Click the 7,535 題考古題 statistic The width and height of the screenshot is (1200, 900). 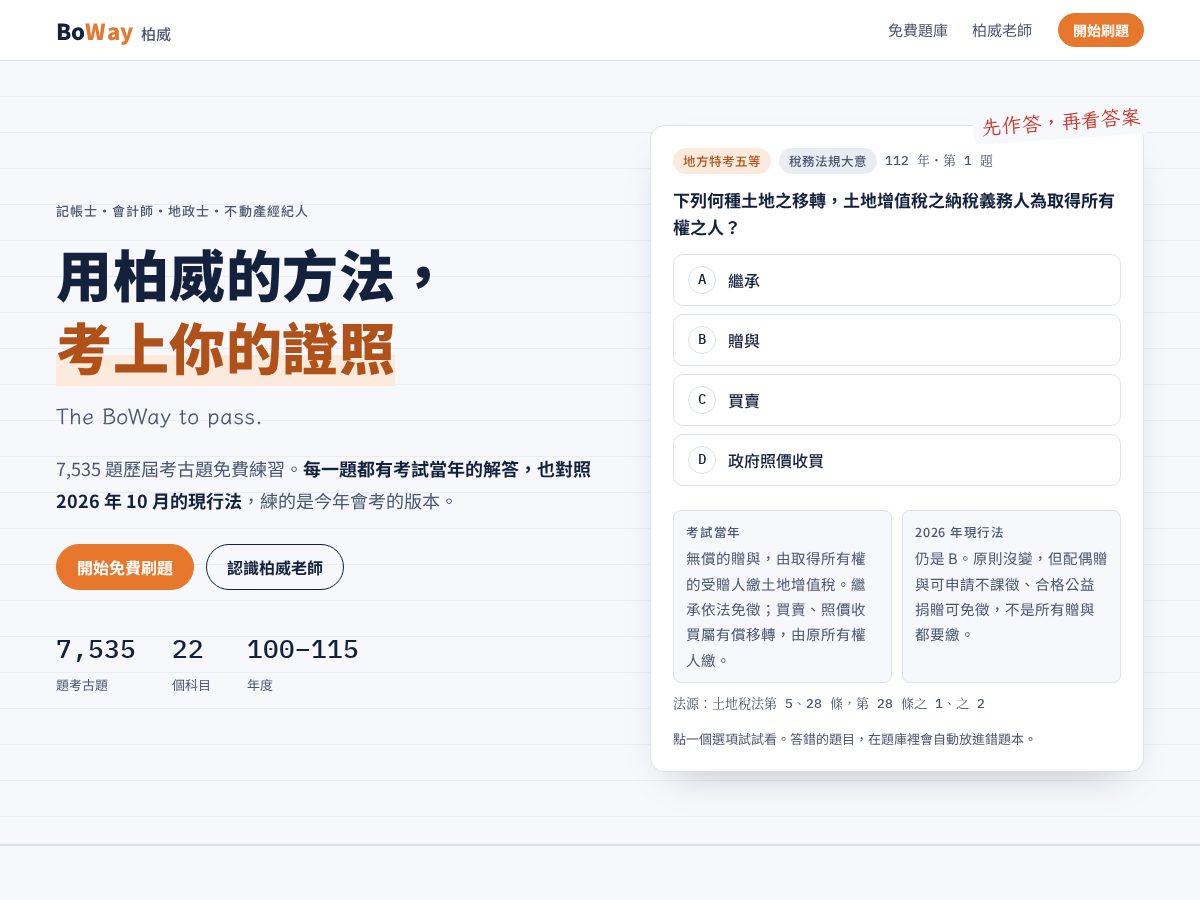point(96,664)
